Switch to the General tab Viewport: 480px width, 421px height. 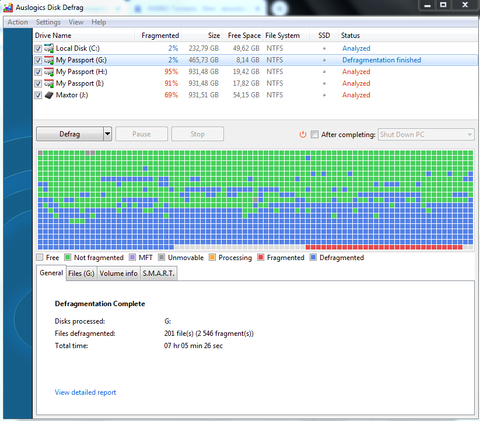51,273
